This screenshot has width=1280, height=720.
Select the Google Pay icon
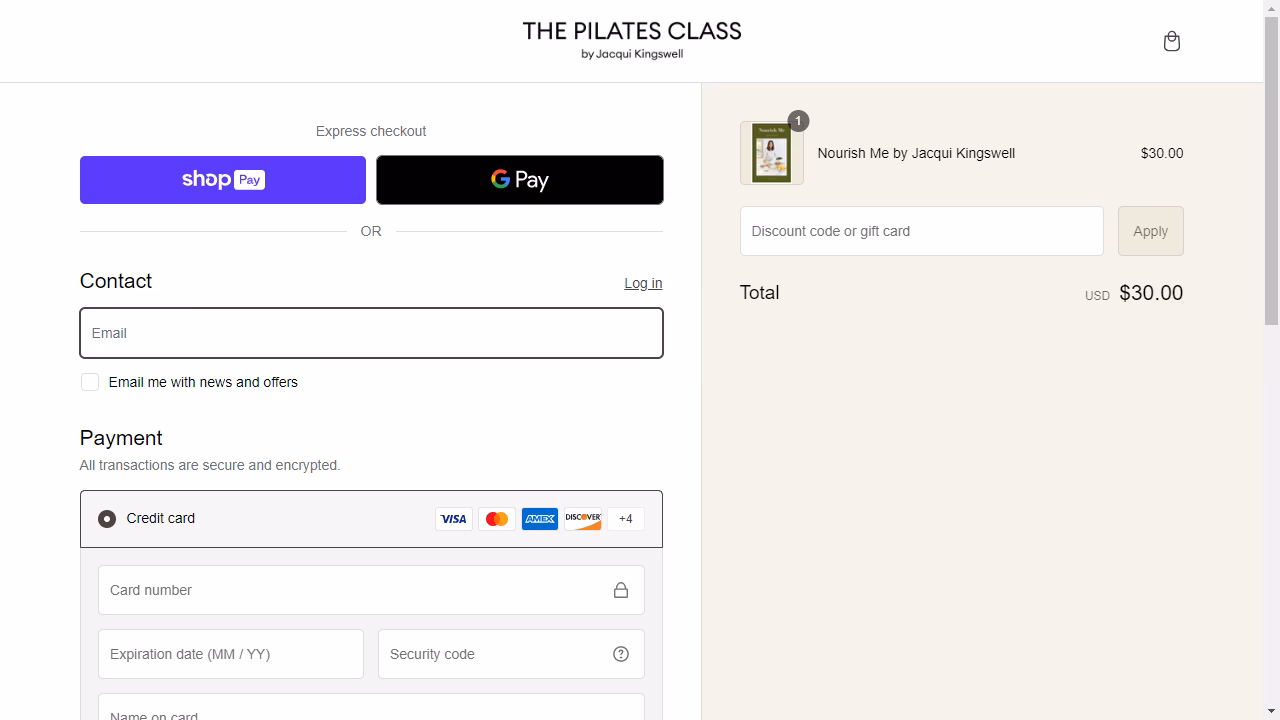tap(519, 180)
